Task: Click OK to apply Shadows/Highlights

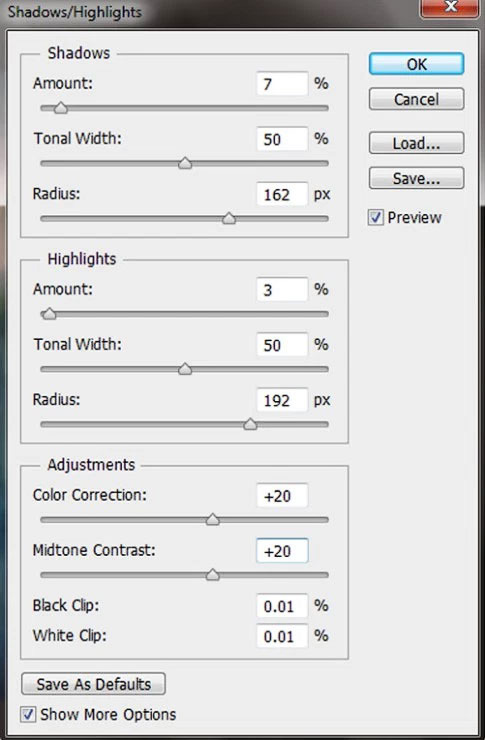Action: click(416, 64)
